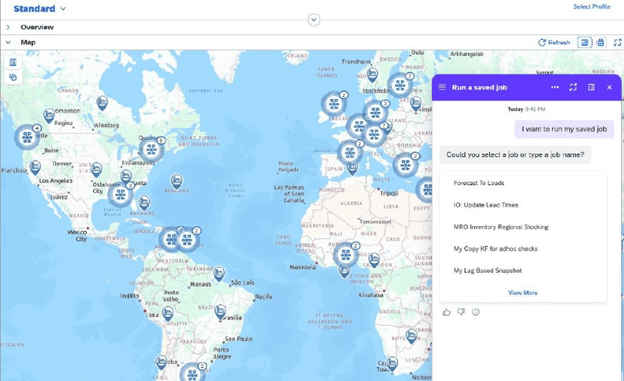
Task: Give thumbs up feedback
Action: point(447,312)
